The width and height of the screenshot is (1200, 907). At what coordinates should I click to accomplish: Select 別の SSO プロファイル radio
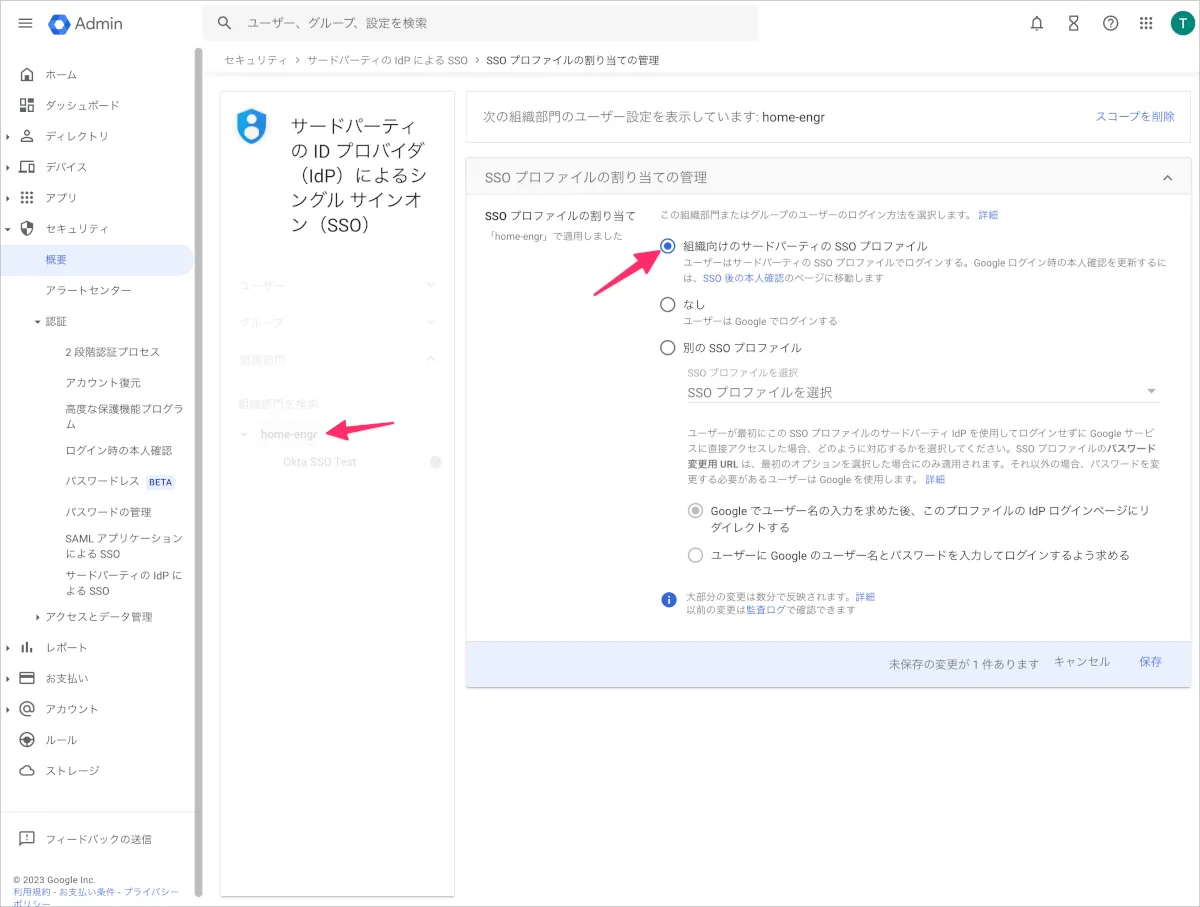click(668, 348)
